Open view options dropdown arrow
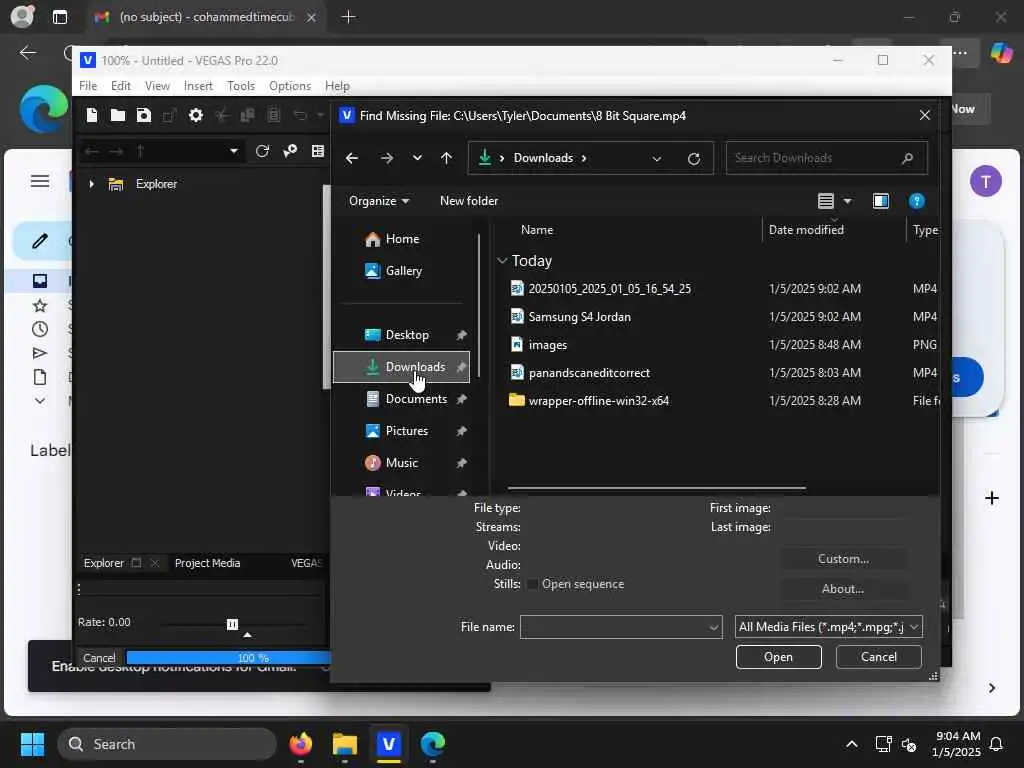The image size is (1024, 768). pos(848,201)
